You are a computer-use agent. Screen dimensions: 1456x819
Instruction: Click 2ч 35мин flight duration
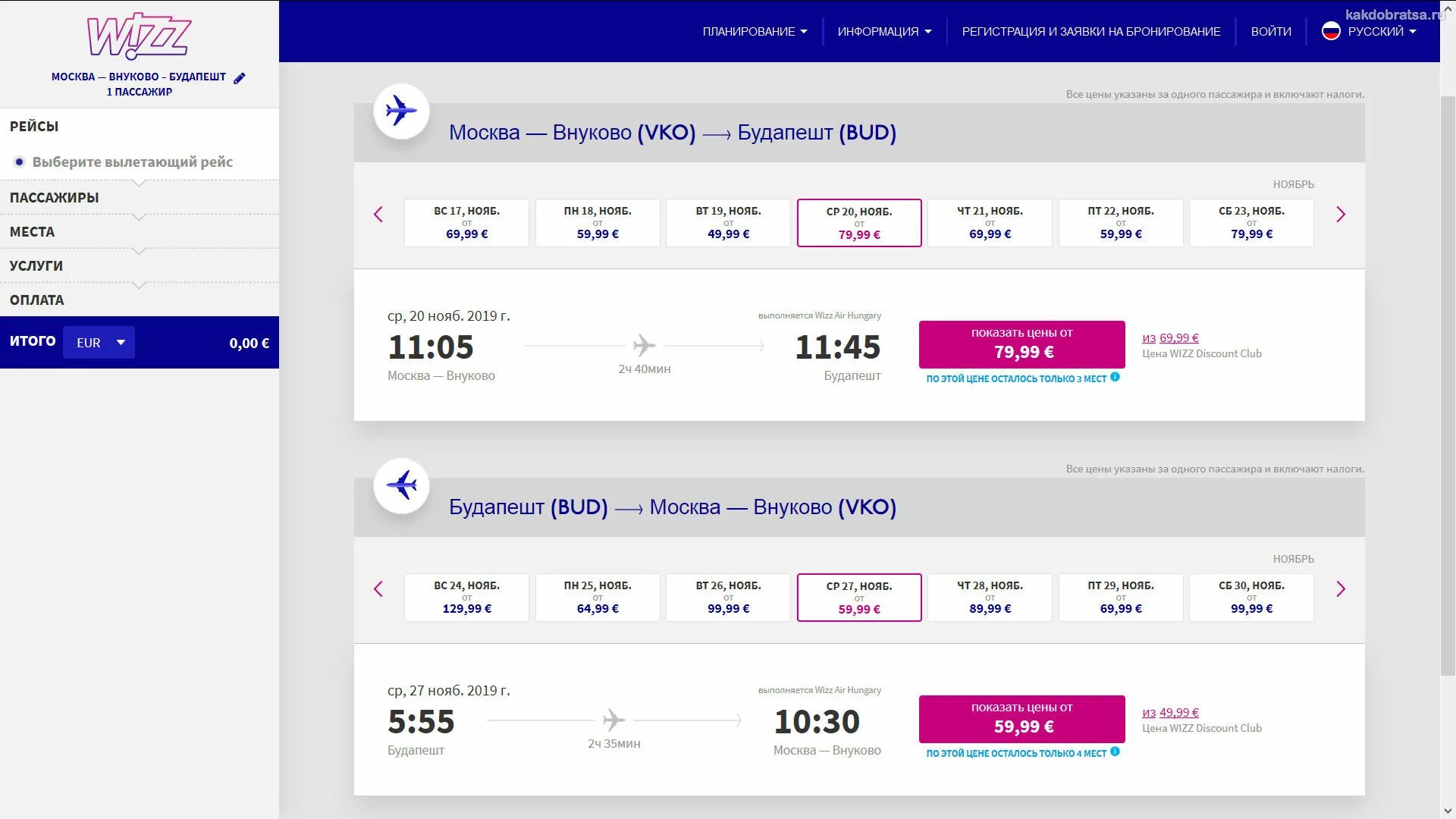coord(613,744)
